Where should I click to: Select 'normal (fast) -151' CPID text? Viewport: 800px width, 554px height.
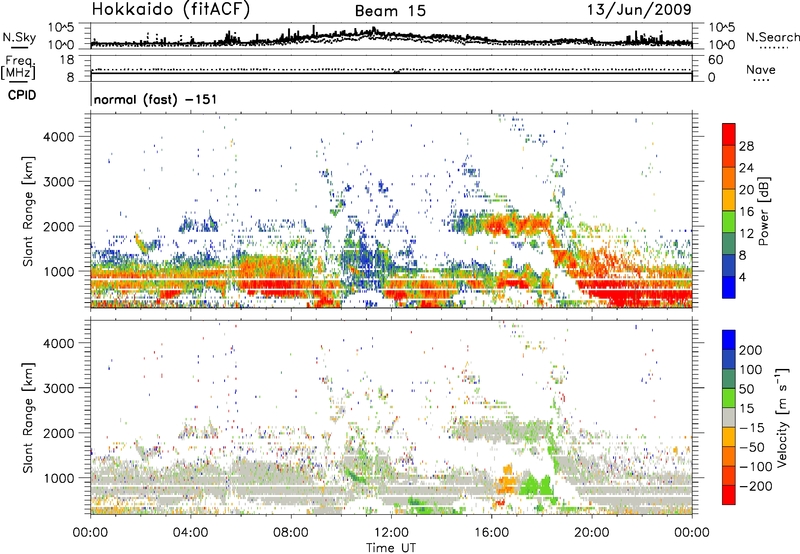point(156,99)
